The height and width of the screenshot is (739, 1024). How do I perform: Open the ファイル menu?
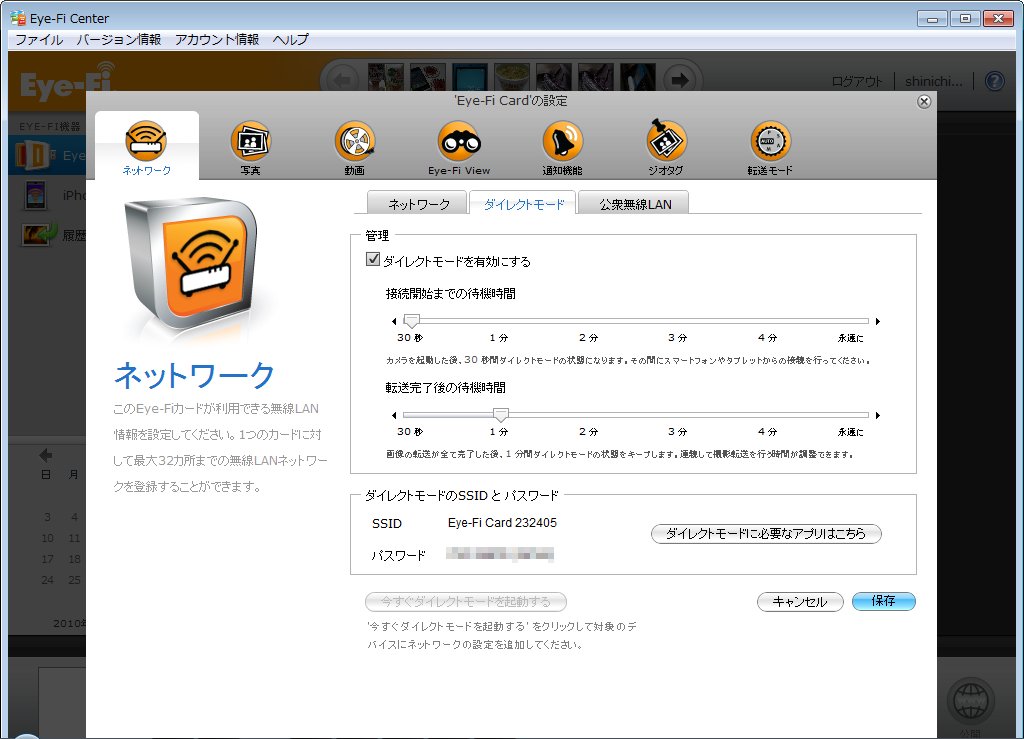pyautogui.click(x=39, y=40)
